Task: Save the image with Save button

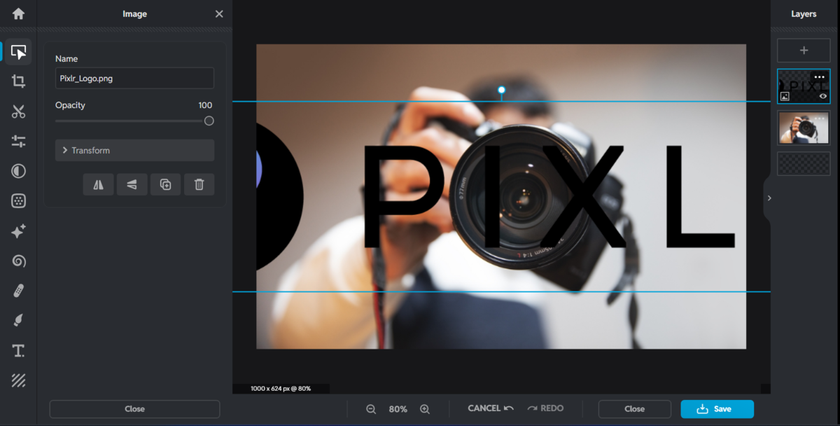Action: [x=717, y=409]
